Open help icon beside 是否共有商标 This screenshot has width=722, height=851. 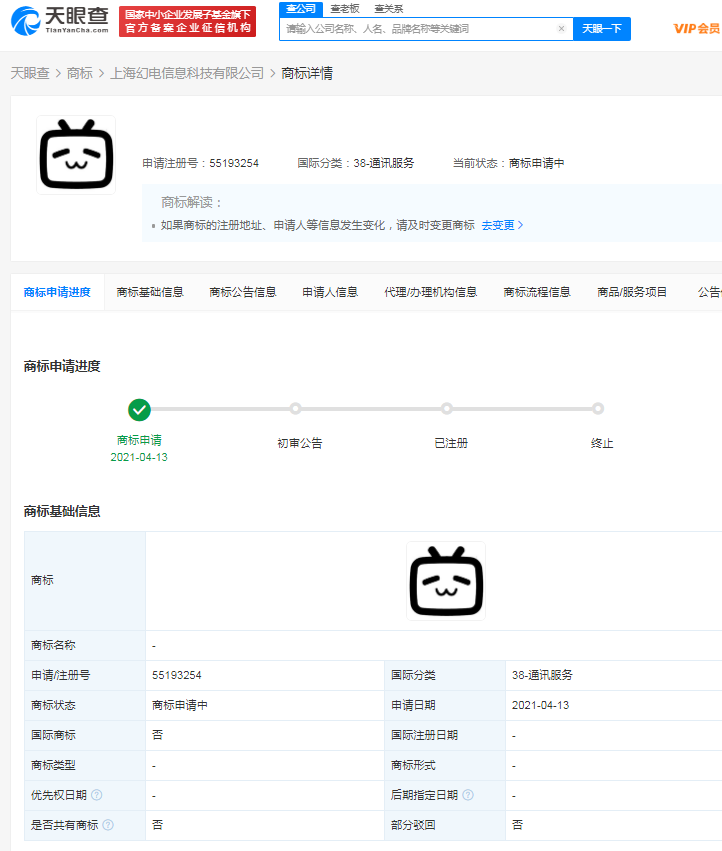click(108, 825)
